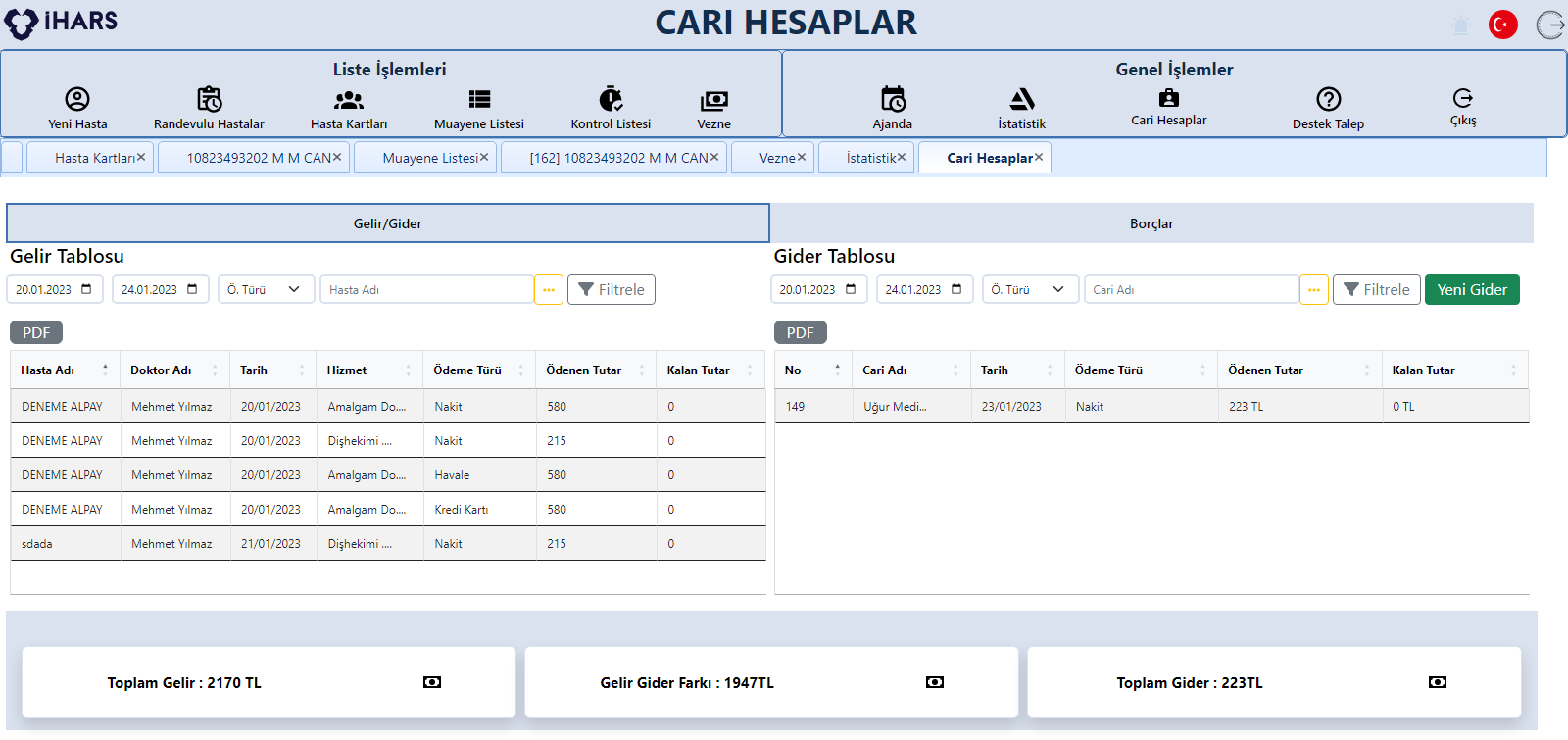Open the Ajanda calendar icon
This screenshot has height=740, width=1568.
(893, 99)
